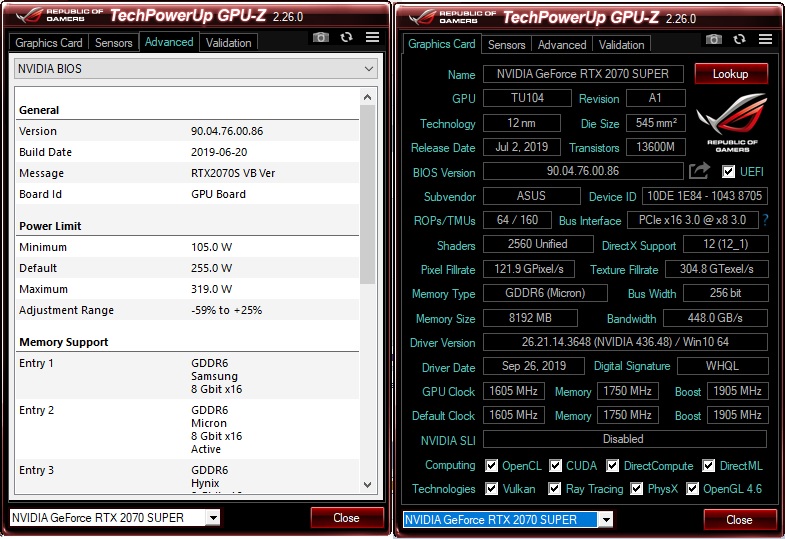This screenshot has height=539, width=785.
Task: Click the ROG logo in right window
Action: click(x=731, y=122)
